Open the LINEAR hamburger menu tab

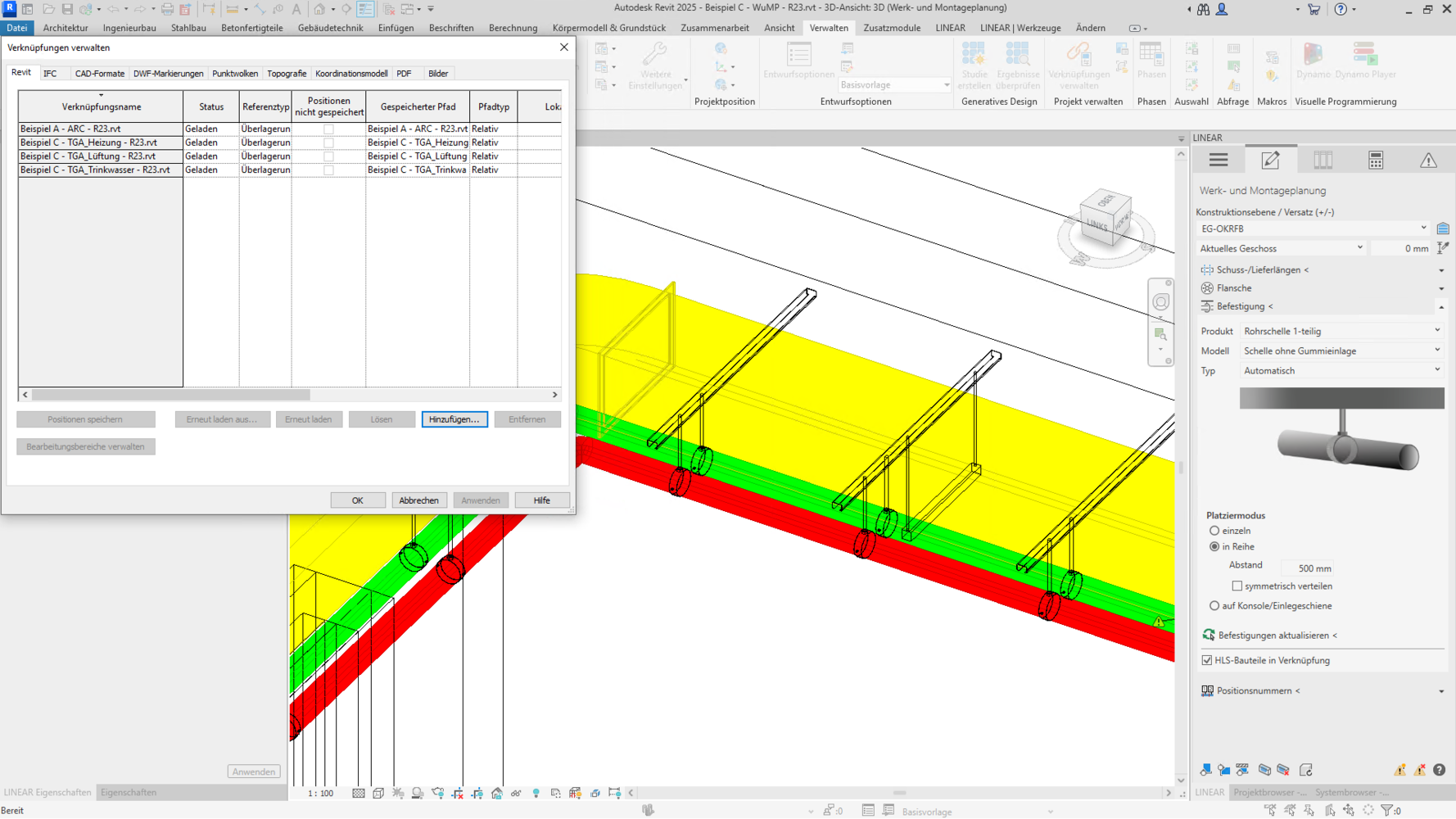point(1218,161)
